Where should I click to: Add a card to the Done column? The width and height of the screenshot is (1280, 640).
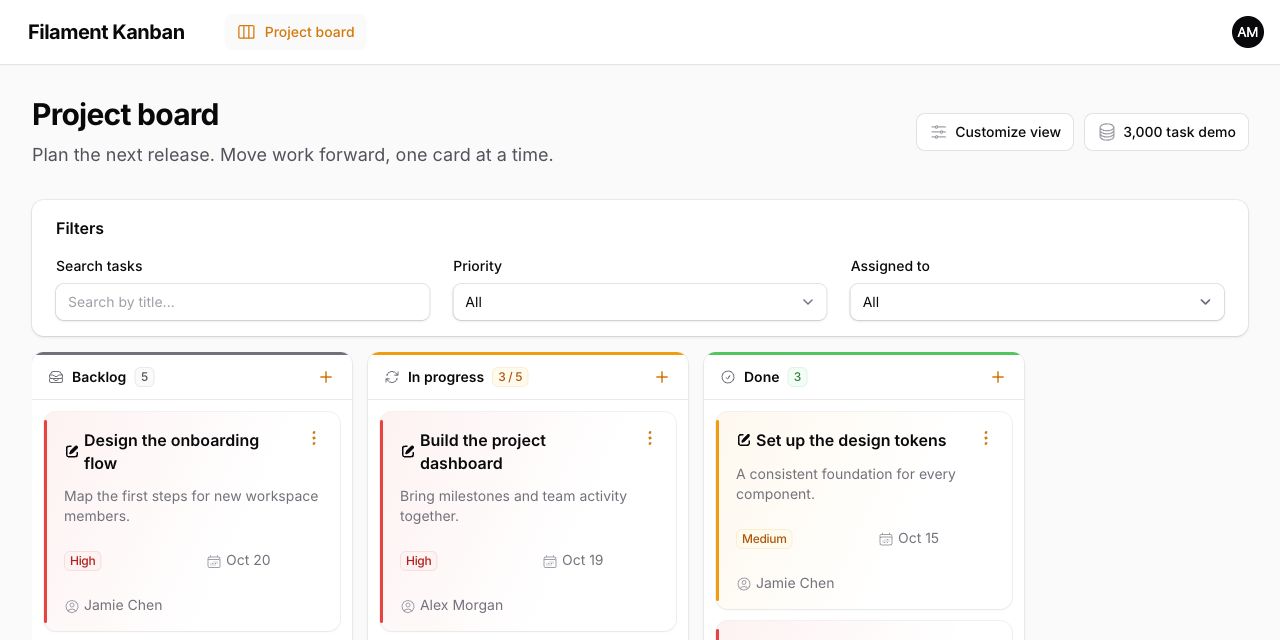pos(998,377)
